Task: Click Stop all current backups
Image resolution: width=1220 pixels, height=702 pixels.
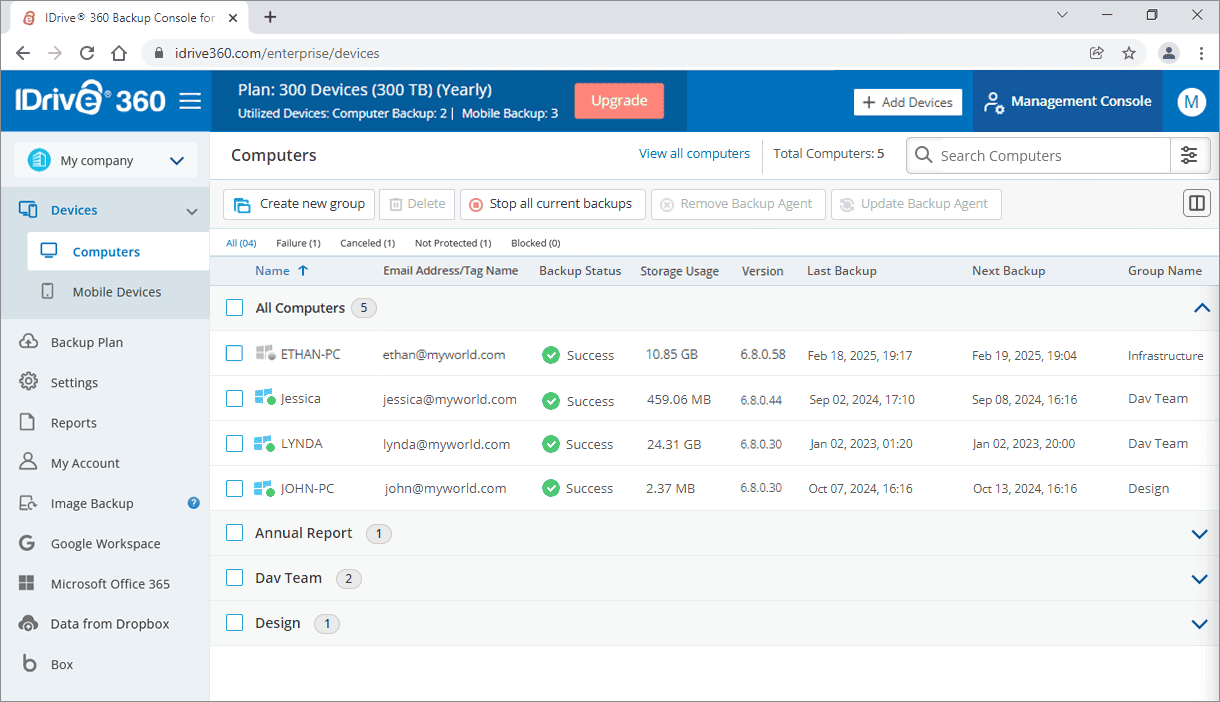Action: 552,204
